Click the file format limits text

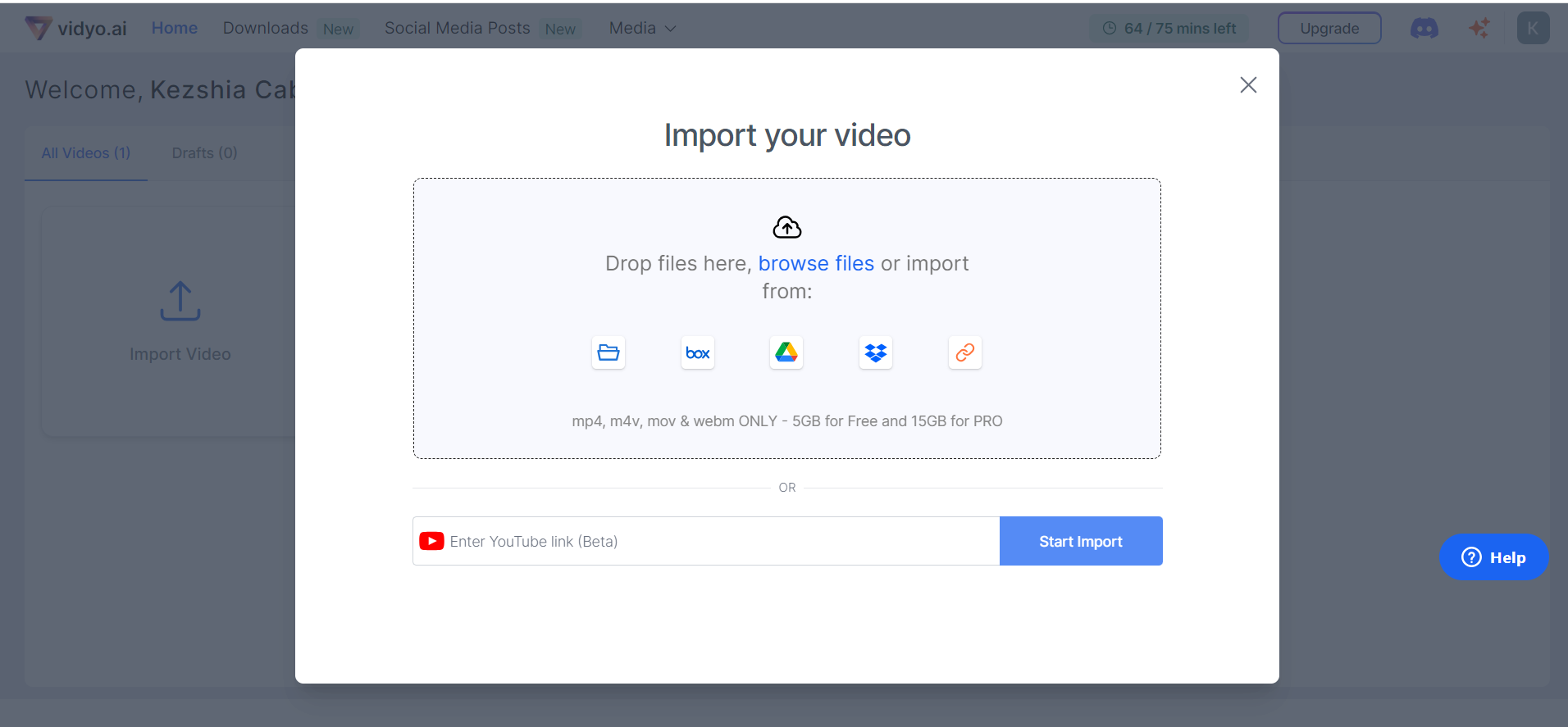click(787, 421)
